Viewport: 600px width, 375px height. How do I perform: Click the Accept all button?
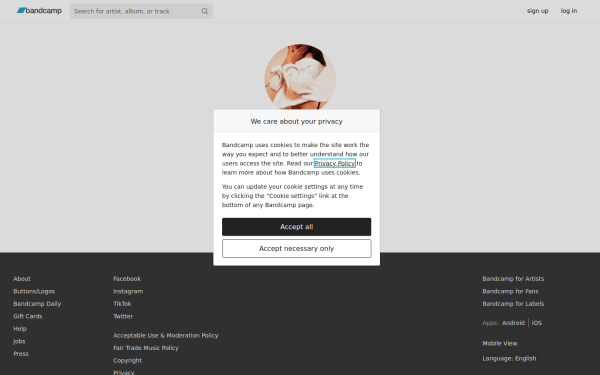click(297, 227)
